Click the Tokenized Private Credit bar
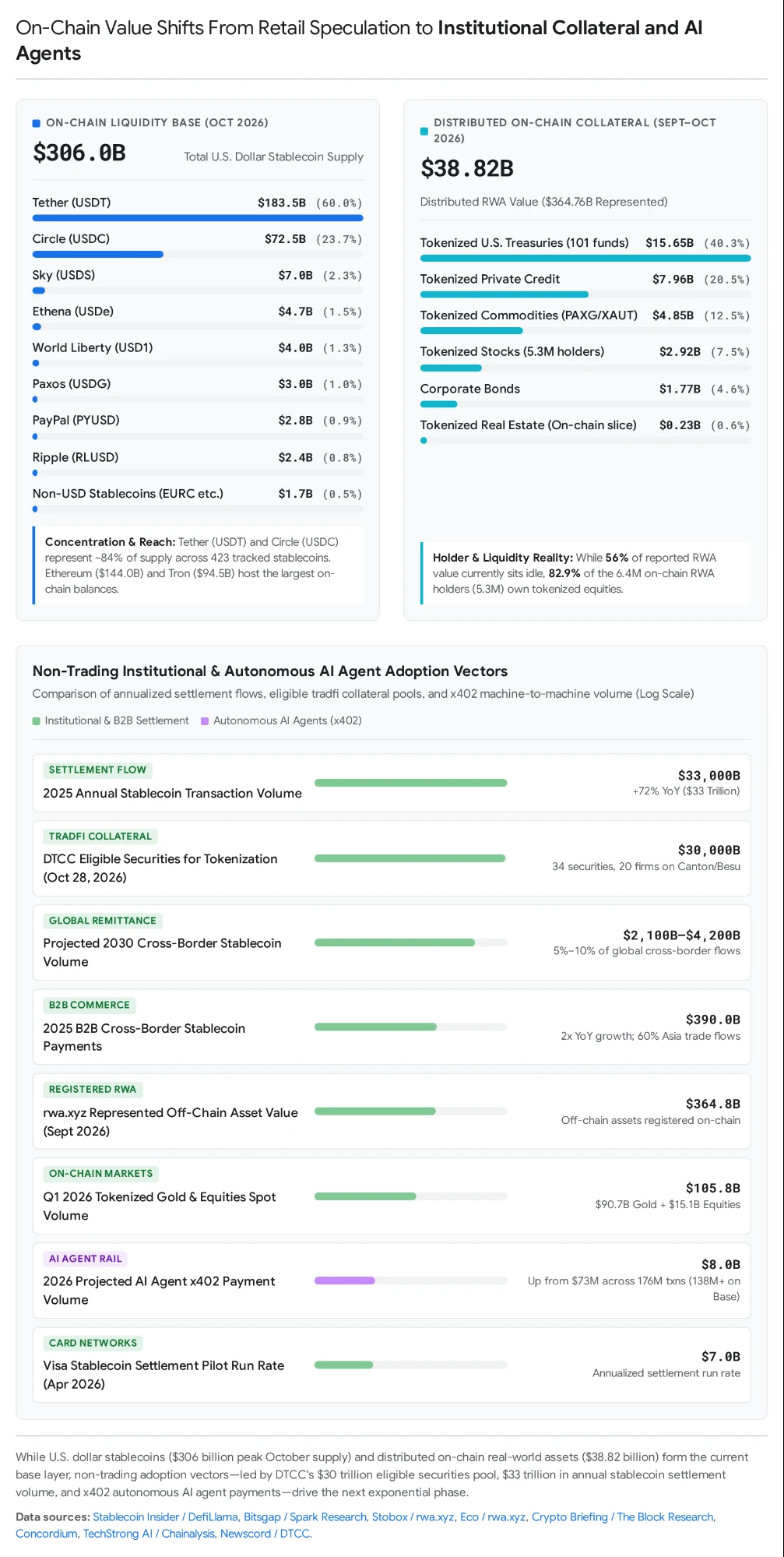This screenshot has height=1557, width=784. 585,294
